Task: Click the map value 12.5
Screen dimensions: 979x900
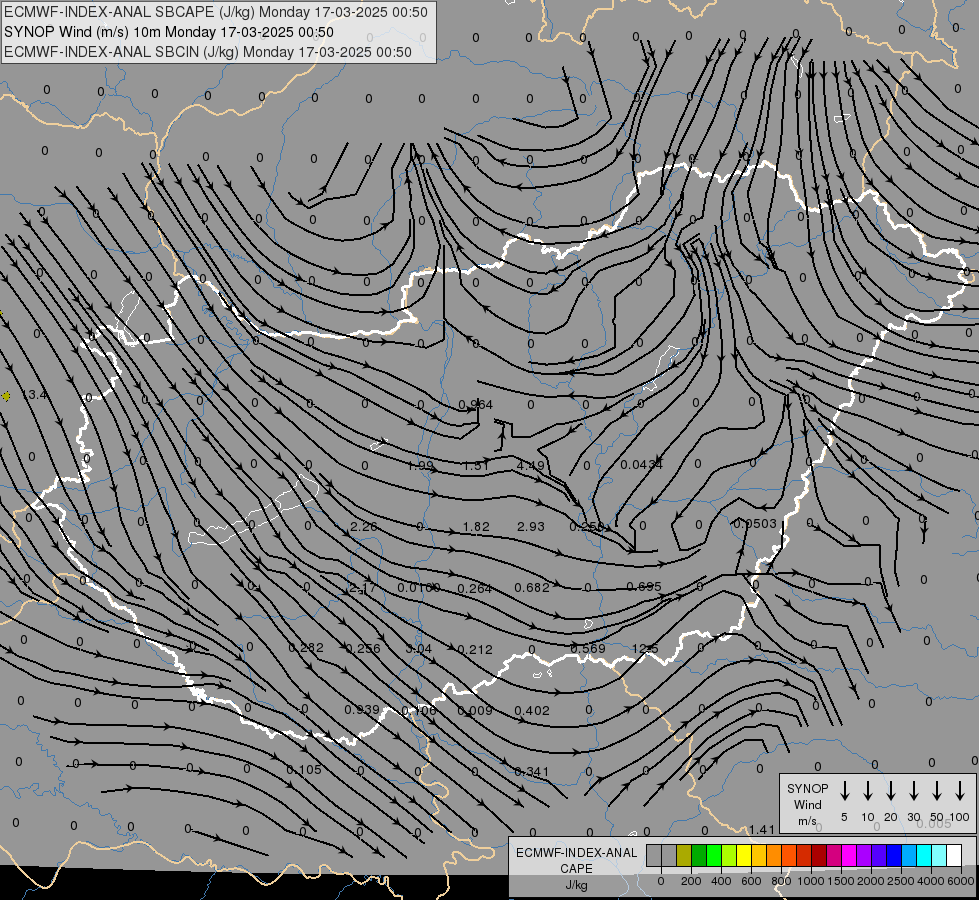Action: pos(645,648)
